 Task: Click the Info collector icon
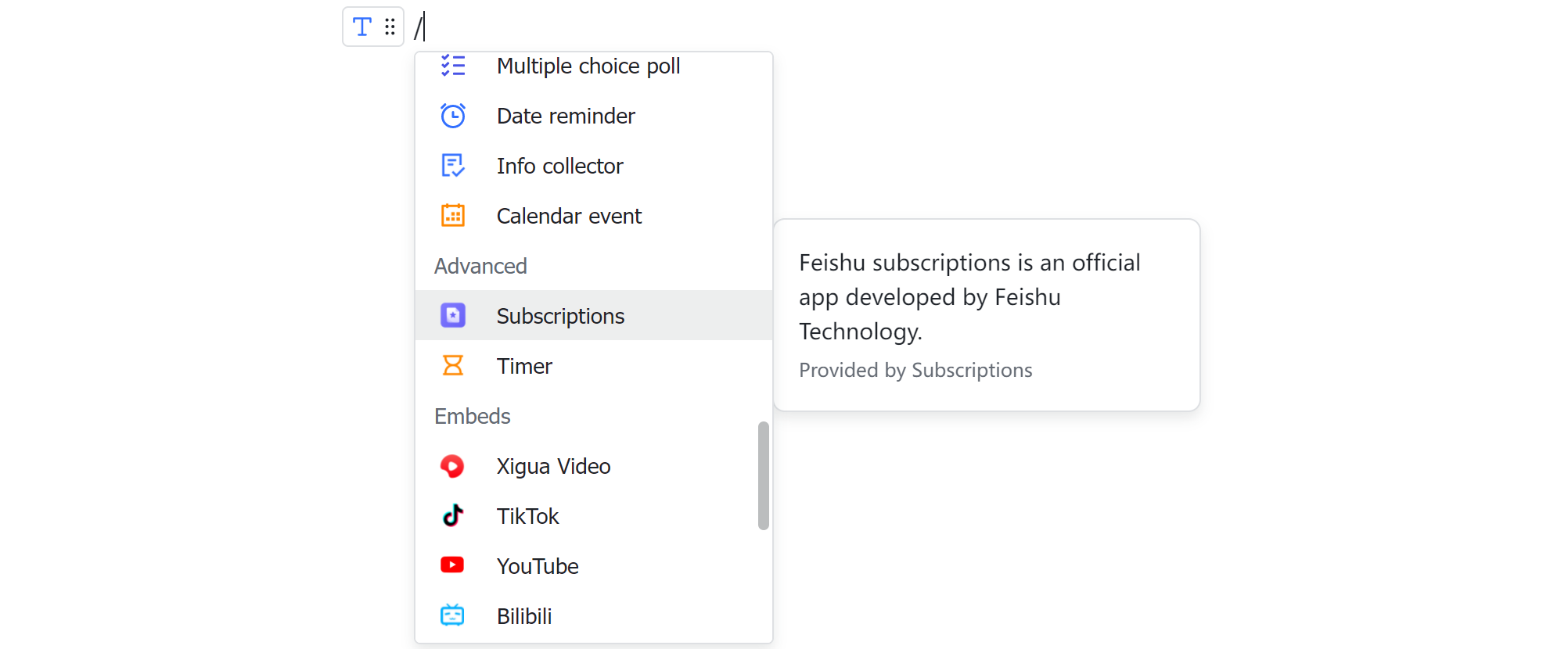pyautogui.click(x=453, y=165)
